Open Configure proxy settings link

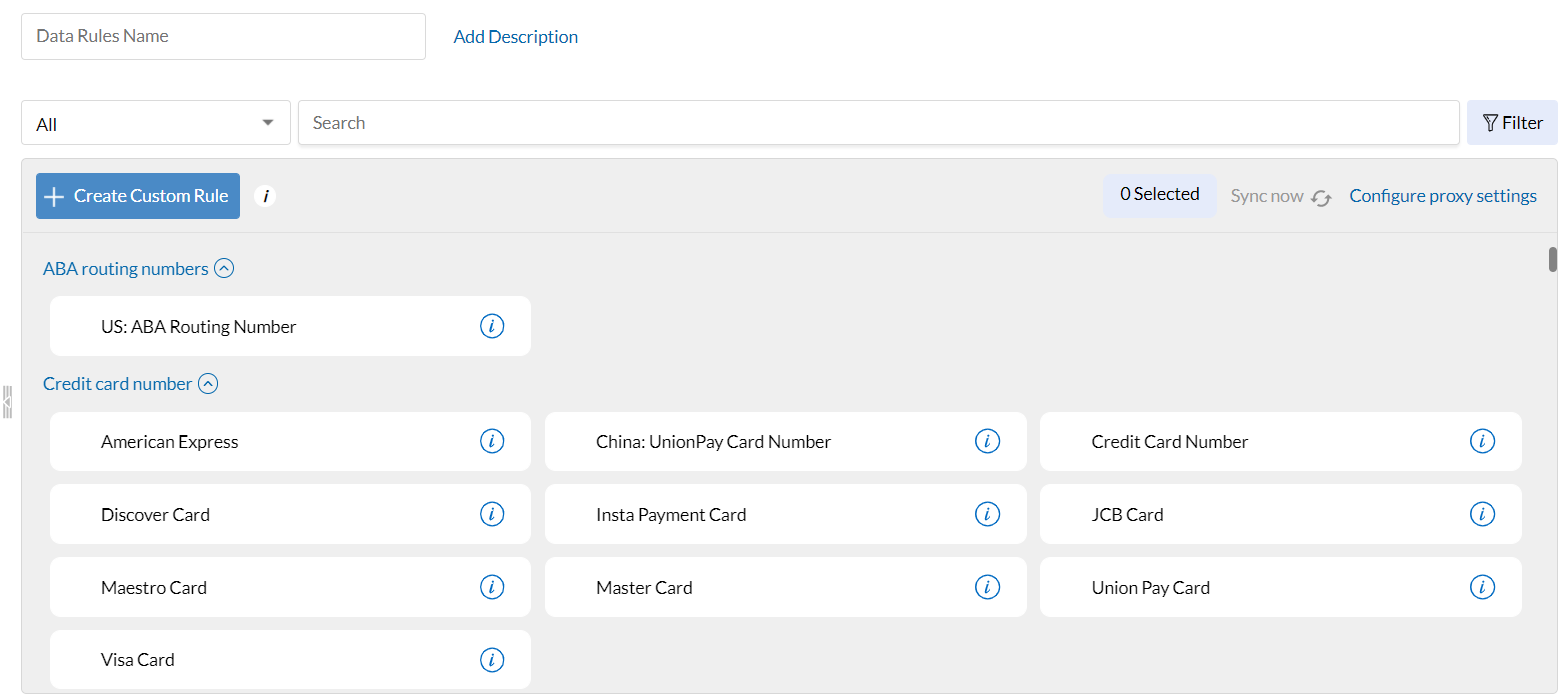click(1442, 196)
